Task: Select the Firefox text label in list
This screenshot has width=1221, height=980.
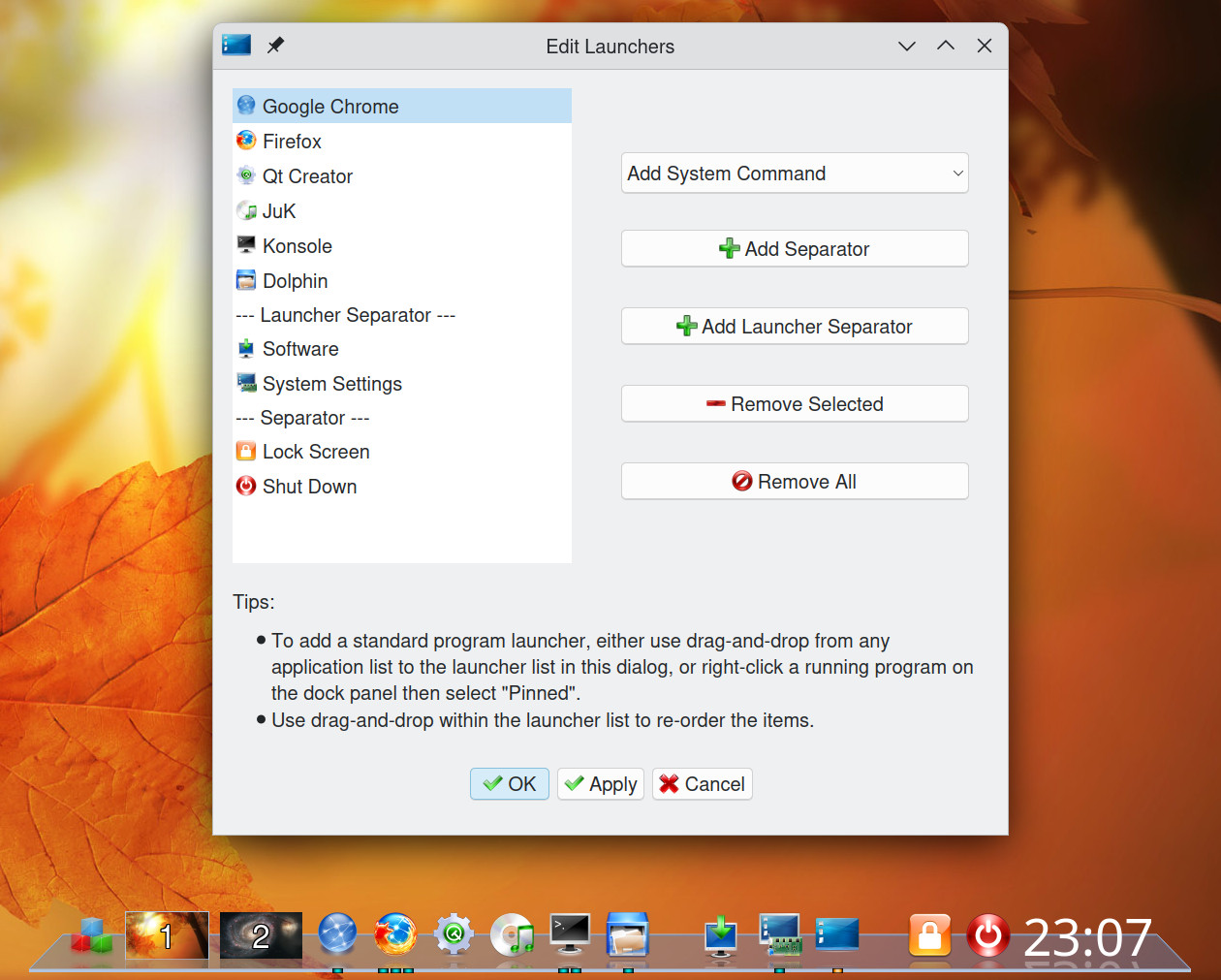Action: point(292,142)
